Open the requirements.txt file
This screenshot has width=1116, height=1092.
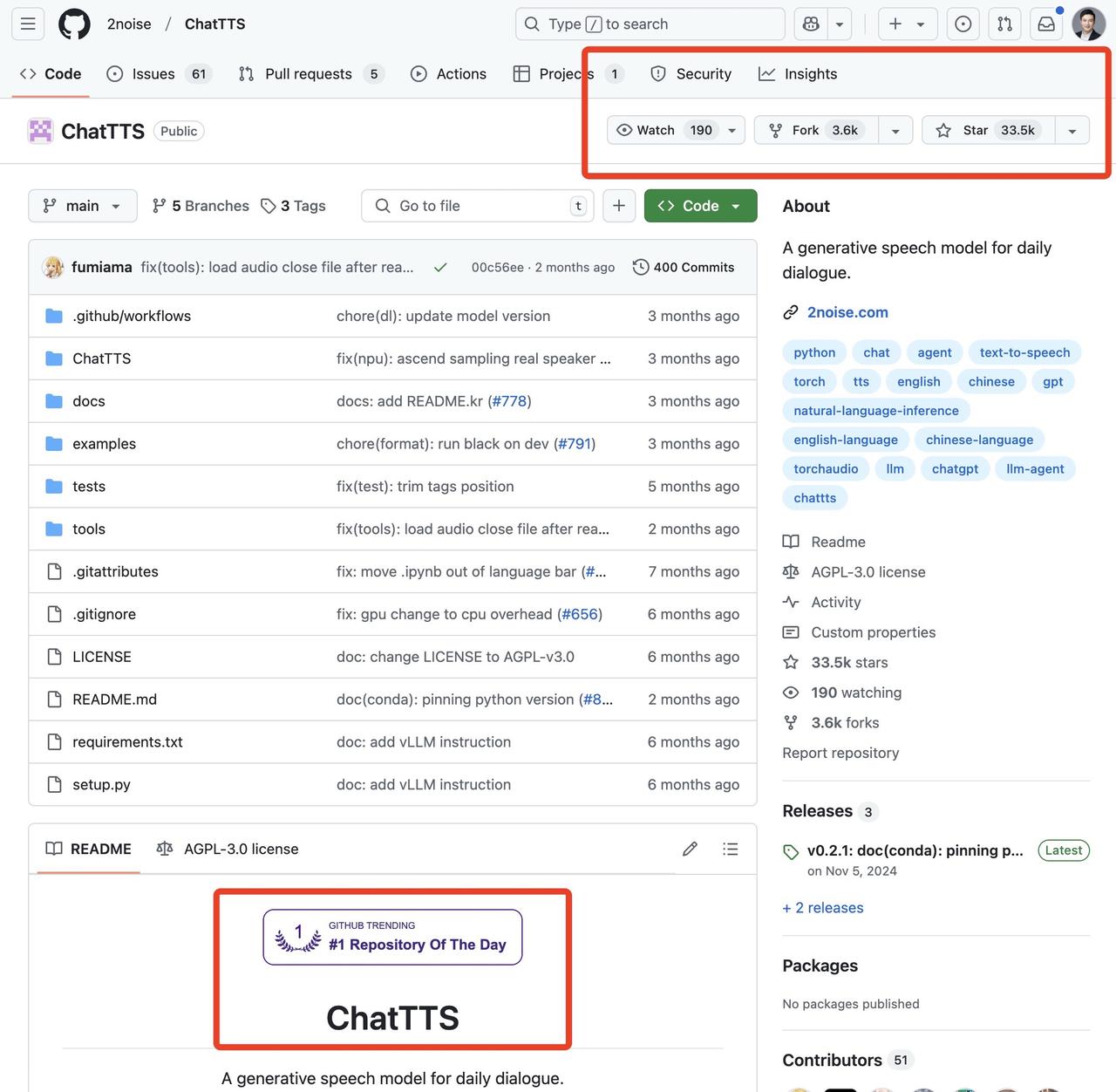click(127, 742)
